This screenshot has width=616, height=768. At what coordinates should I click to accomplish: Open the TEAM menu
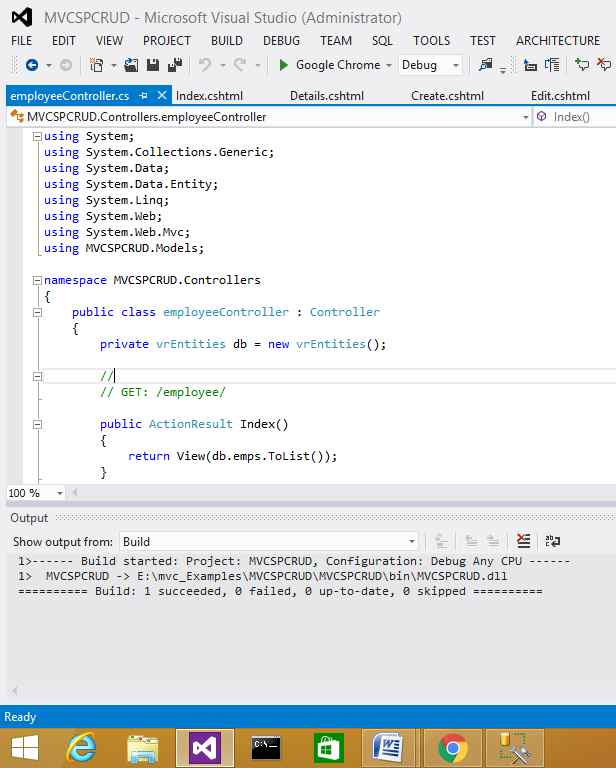tap(336, 41)
